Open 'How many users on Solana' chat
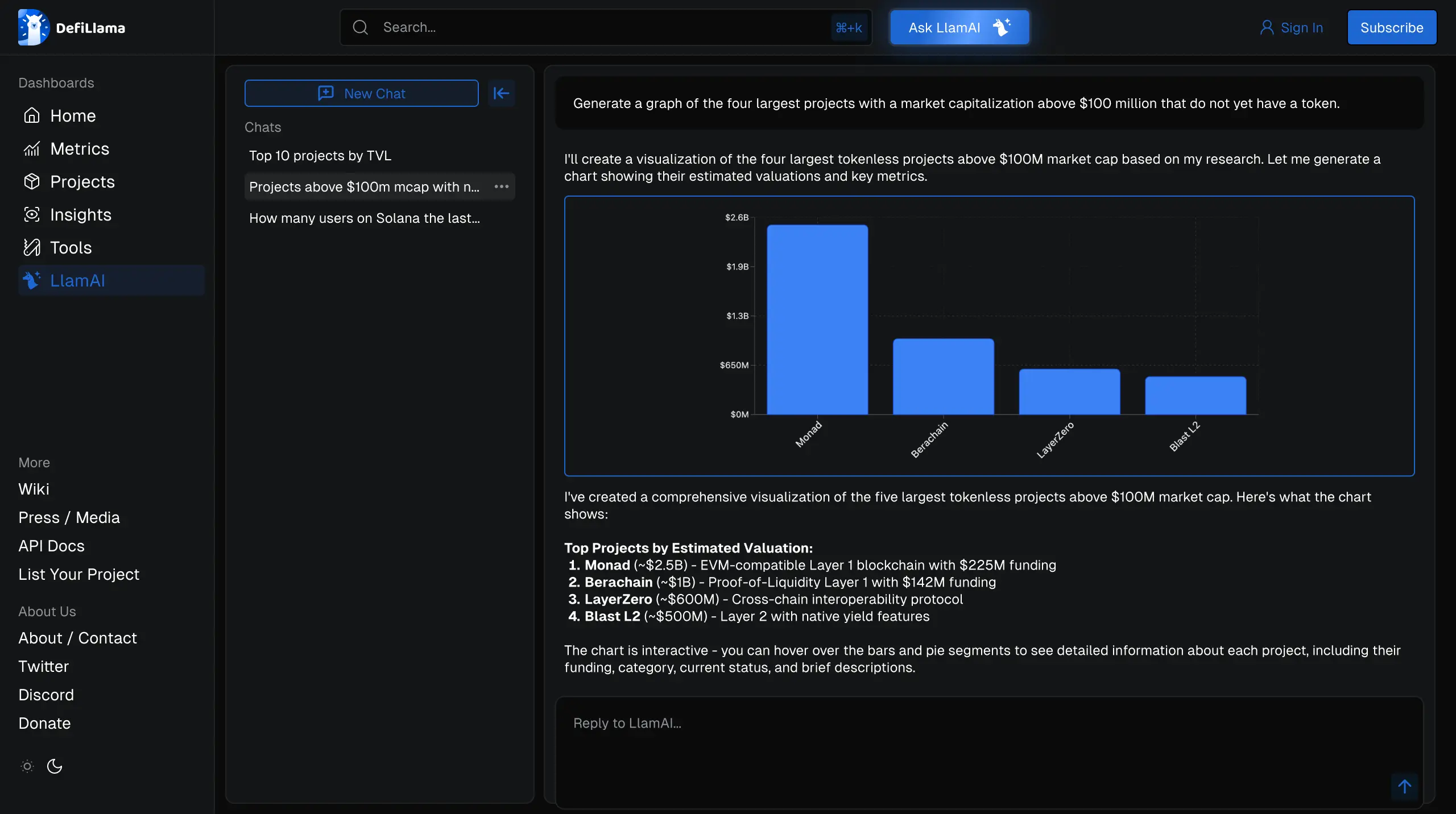 (380, 218)
